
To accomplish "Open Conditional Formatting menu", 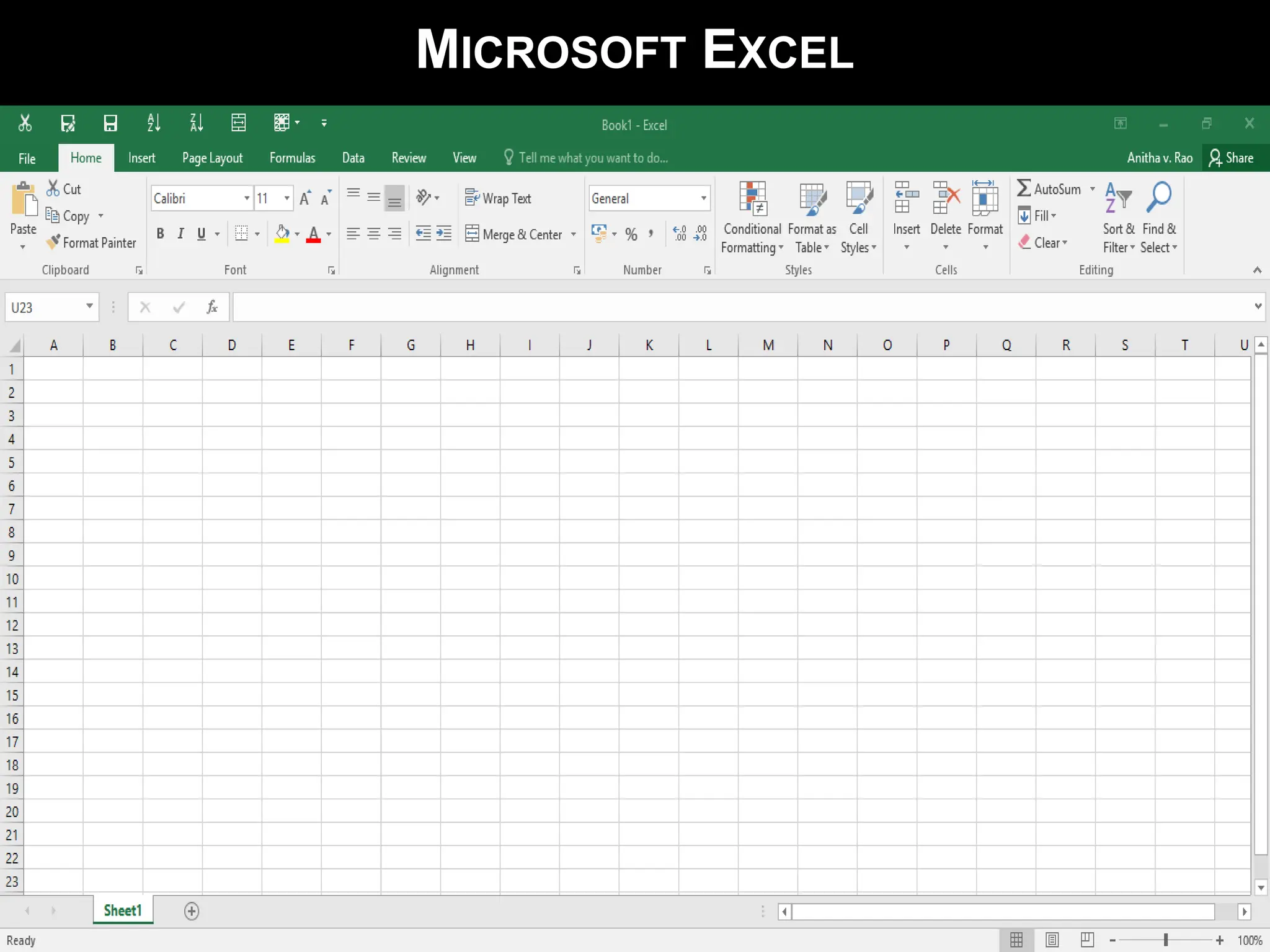I will [x=752, y=218].
